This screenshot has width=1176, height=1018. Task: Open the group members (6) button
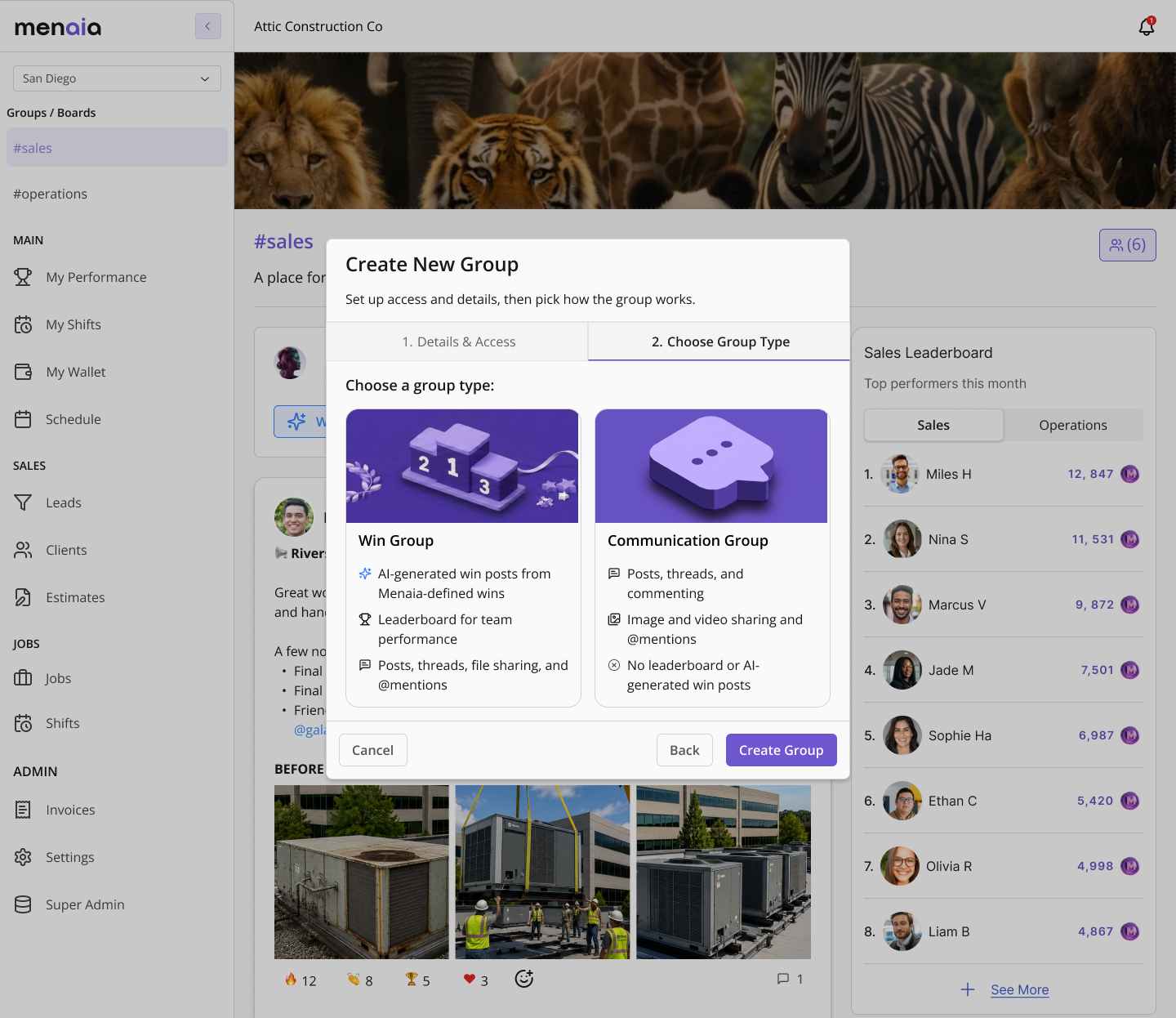click(x=1127, y=245)
